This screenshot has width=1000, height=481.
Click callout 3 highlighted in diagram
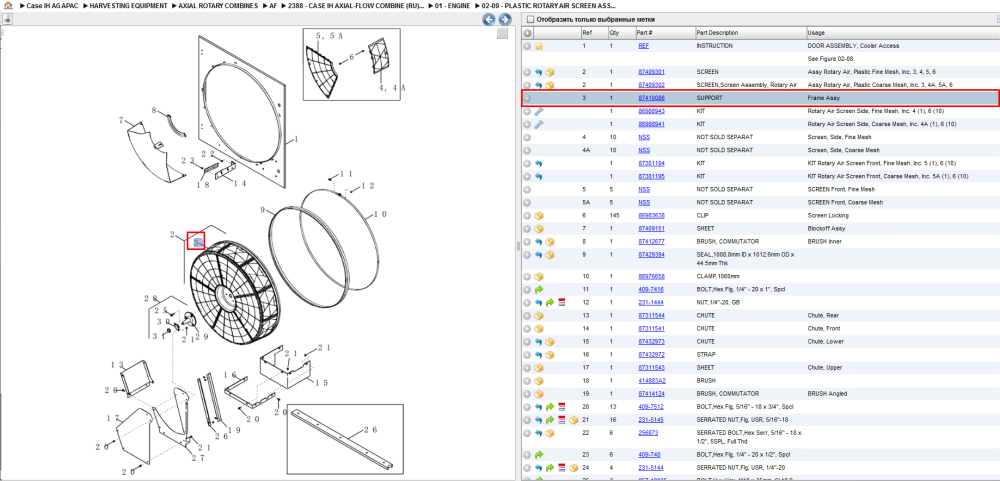tap(197, 243)
